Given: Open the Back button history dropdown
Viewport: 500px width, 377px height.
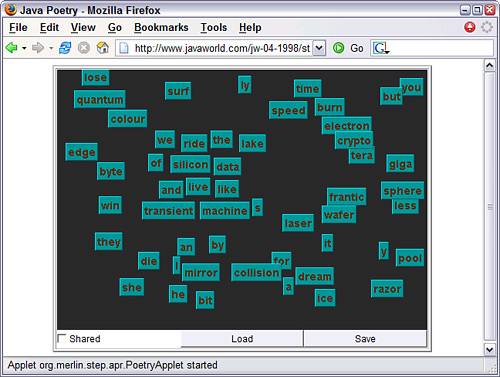Looking at the screenshot, I should pos(24,48).
